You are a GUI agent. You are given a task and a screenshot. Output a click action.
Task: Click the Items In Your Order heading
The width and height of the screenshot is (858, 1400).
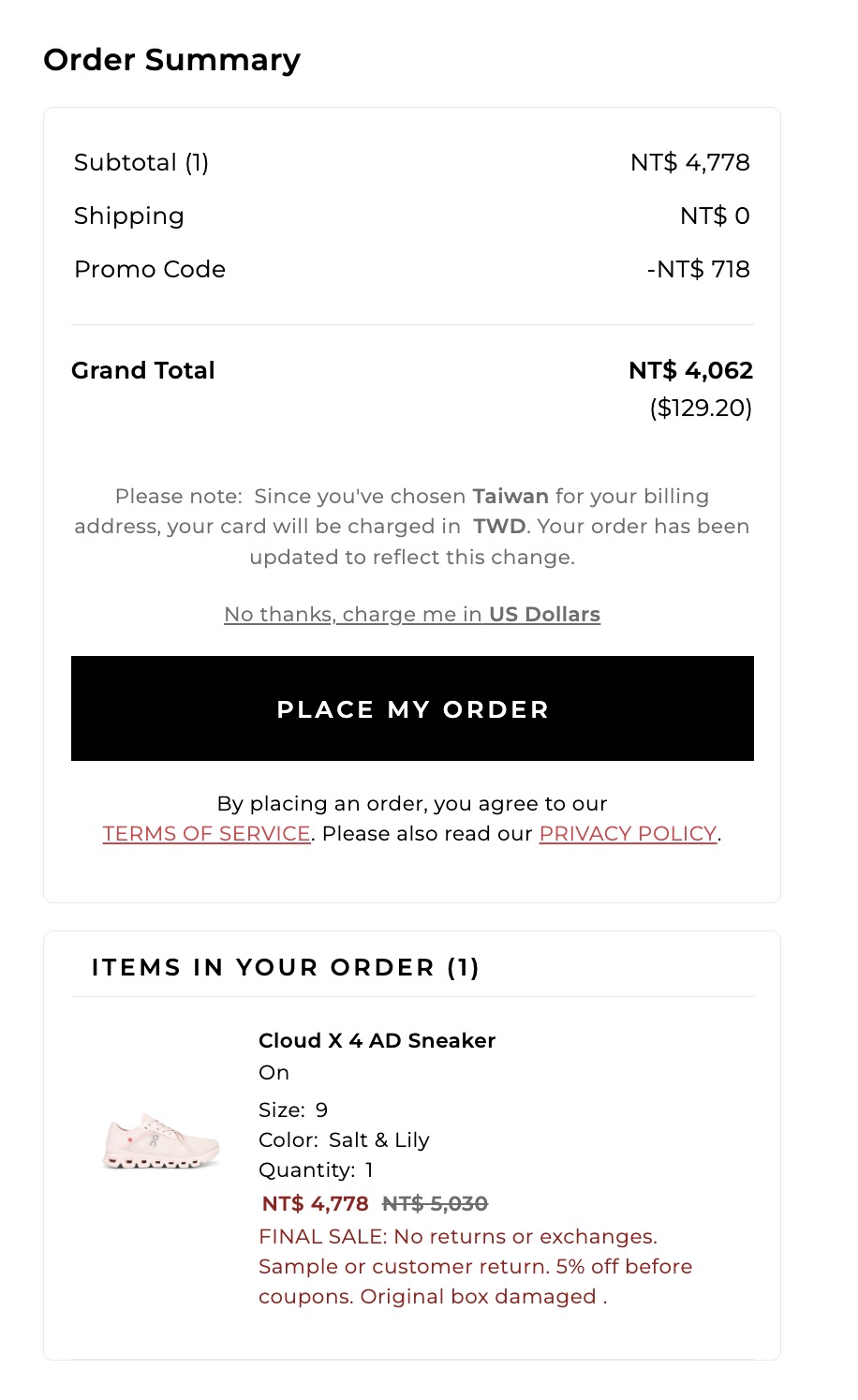[286, 967]
